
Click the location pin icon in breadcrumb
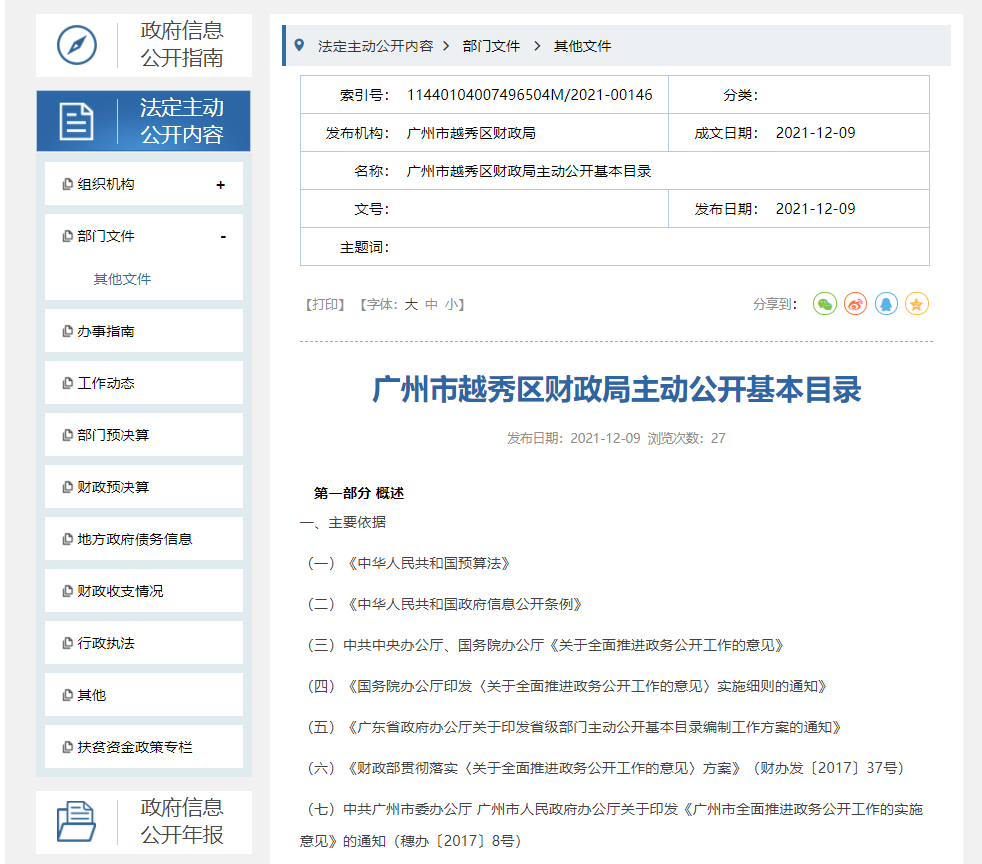[x=299, y=45]
